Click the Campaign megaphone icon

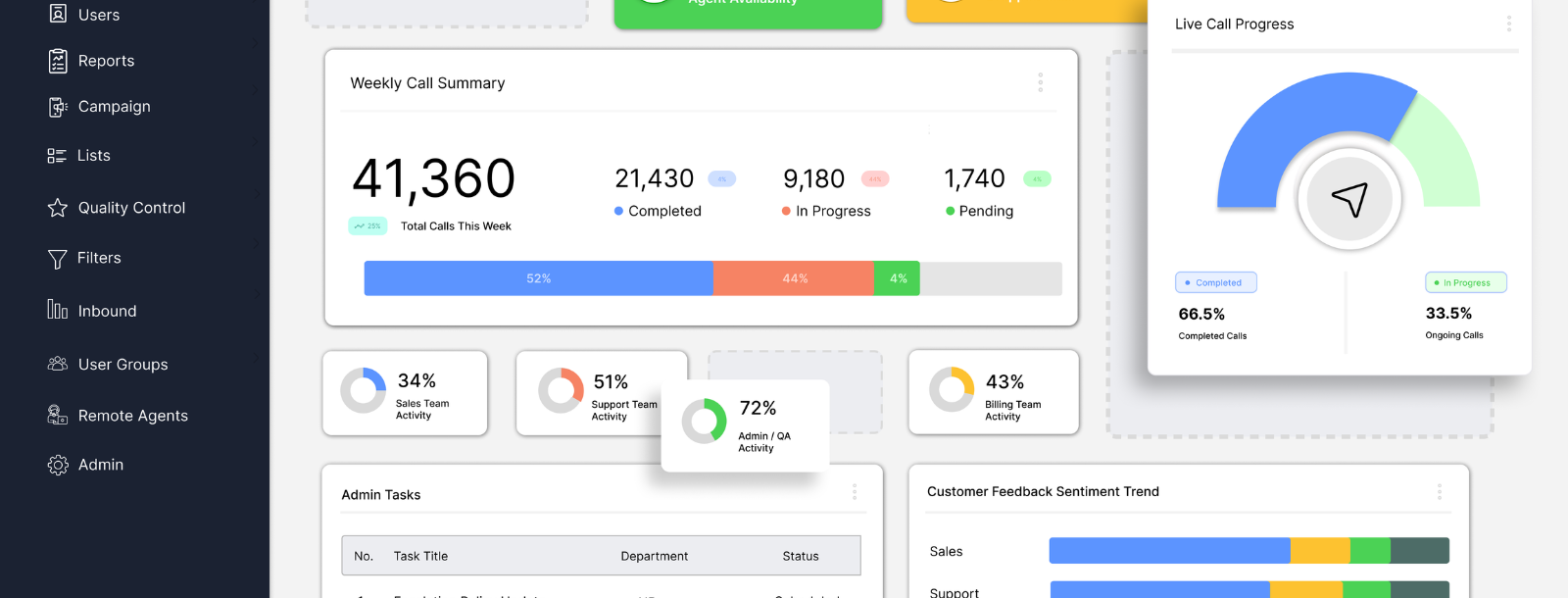(x=58, y=107)
